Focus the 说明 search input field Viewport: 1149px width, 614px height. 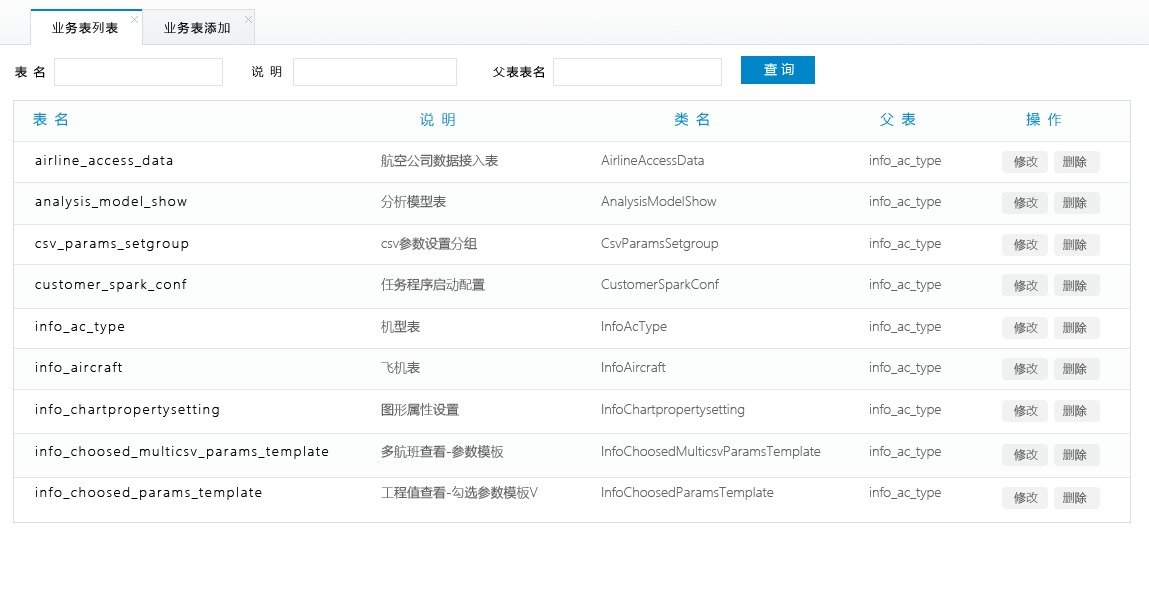tap(374, 72)
